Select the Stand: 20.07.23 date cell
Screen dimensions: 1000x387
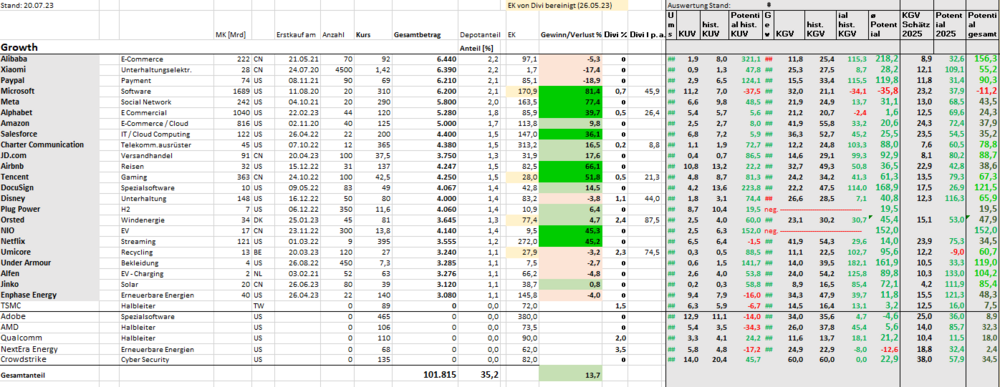click(x=50, y=4)
